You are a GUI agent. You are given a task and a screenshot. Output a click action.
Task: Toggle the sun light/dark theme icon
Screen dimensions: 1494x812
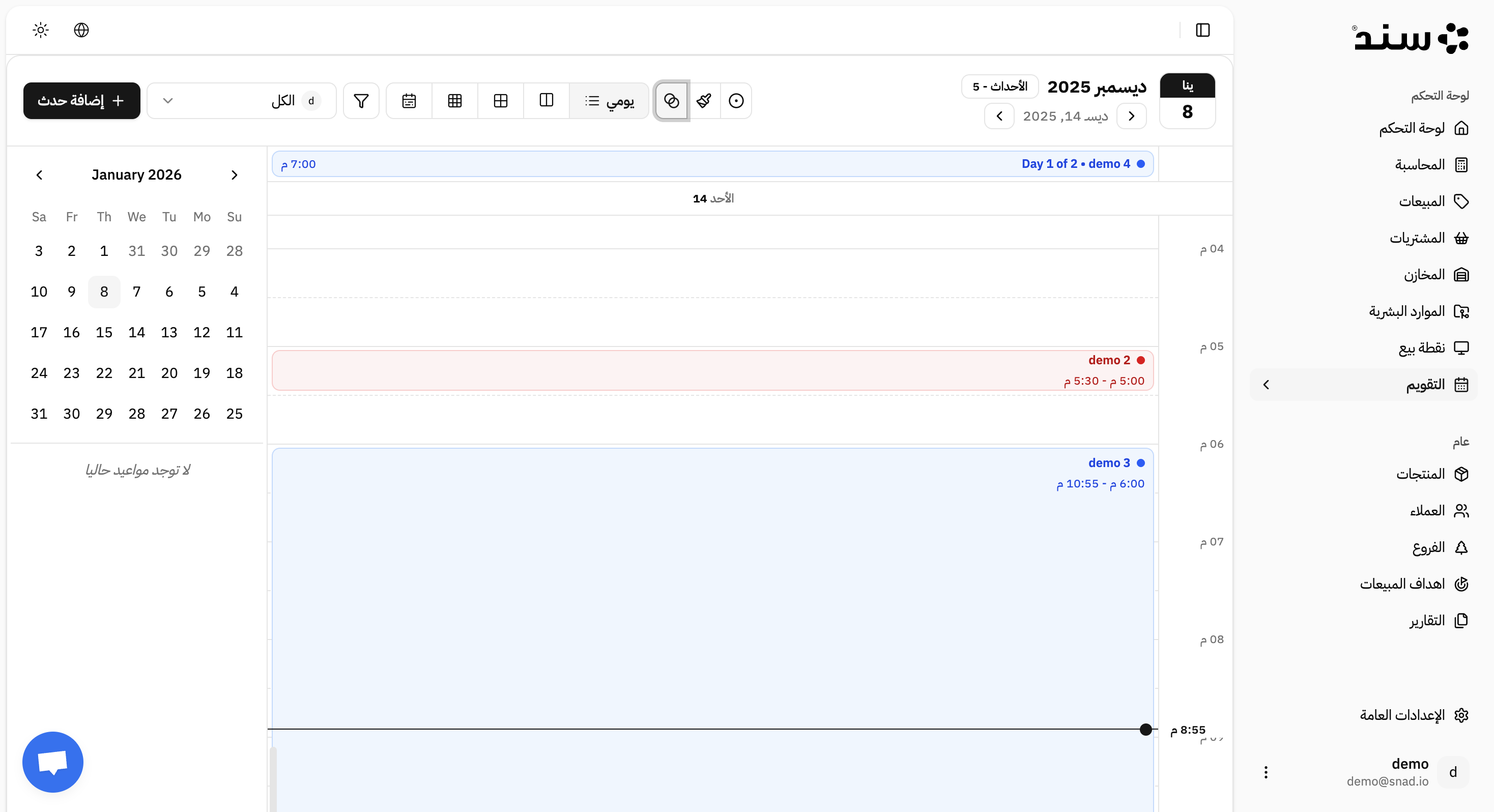(41, 30)
